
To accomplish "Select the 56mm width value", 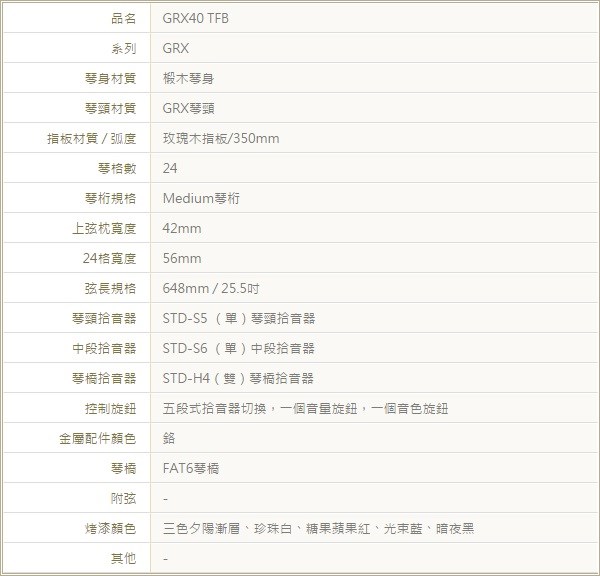I will (181, 258).
